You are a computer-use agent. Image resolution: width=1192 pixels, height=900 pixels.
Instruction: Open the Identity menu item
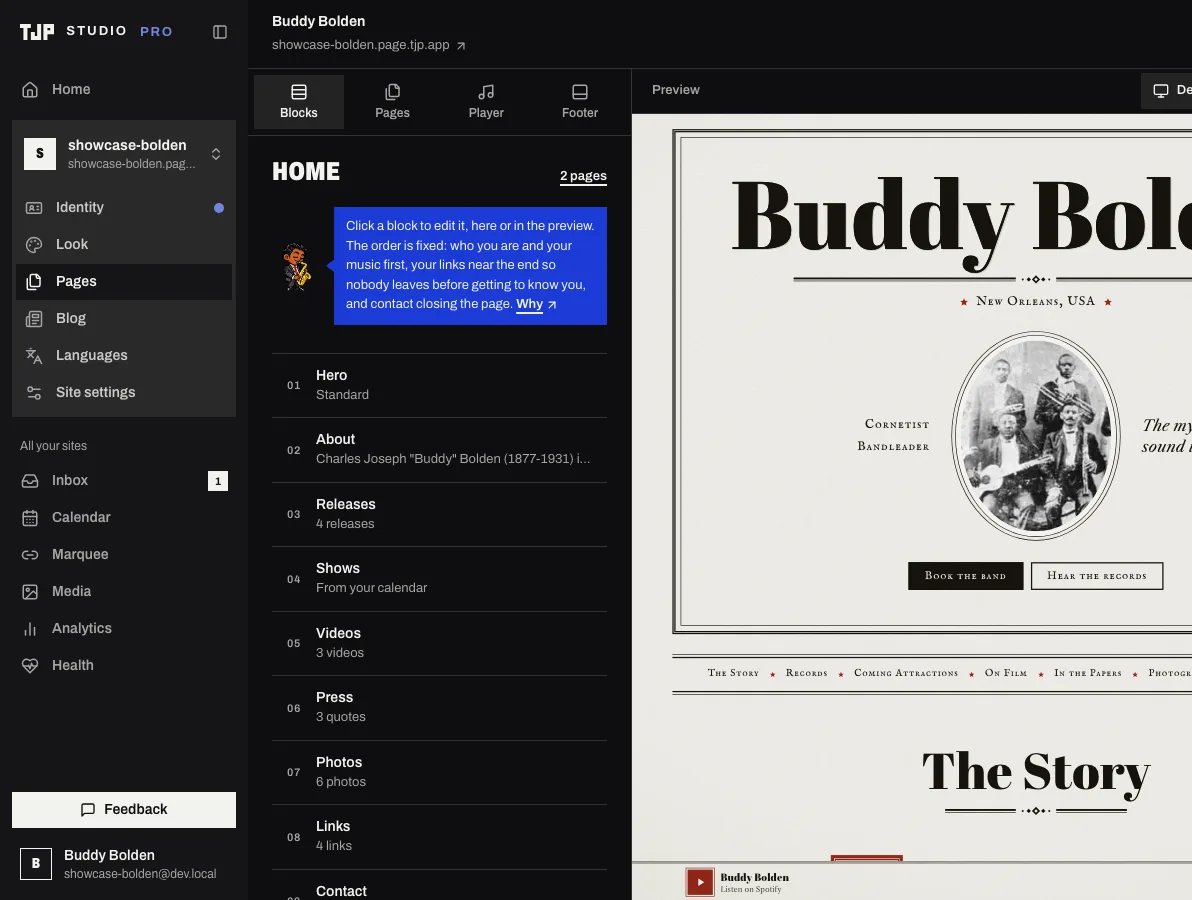pyautogui.click(x=124, y=208)
